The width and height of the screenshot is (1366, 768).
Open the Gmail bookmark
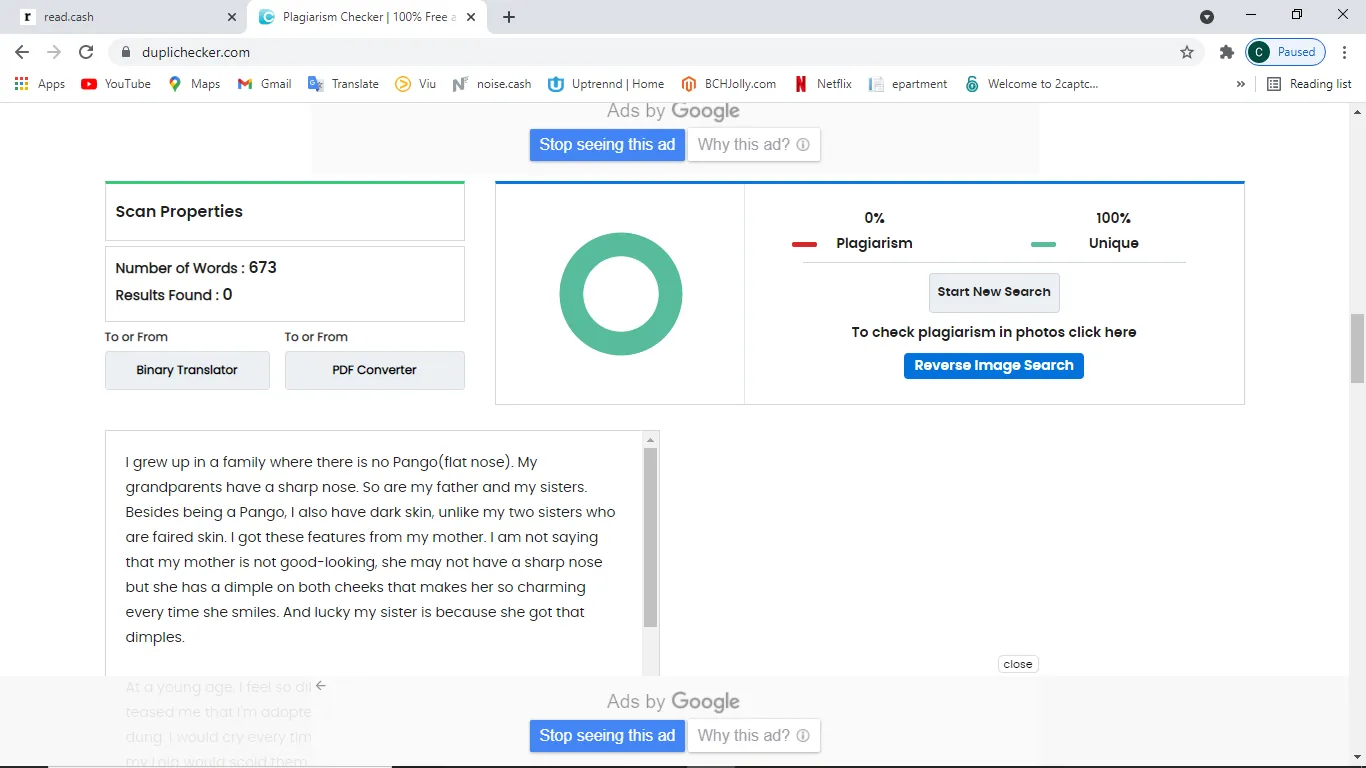(x=265, y=84)
